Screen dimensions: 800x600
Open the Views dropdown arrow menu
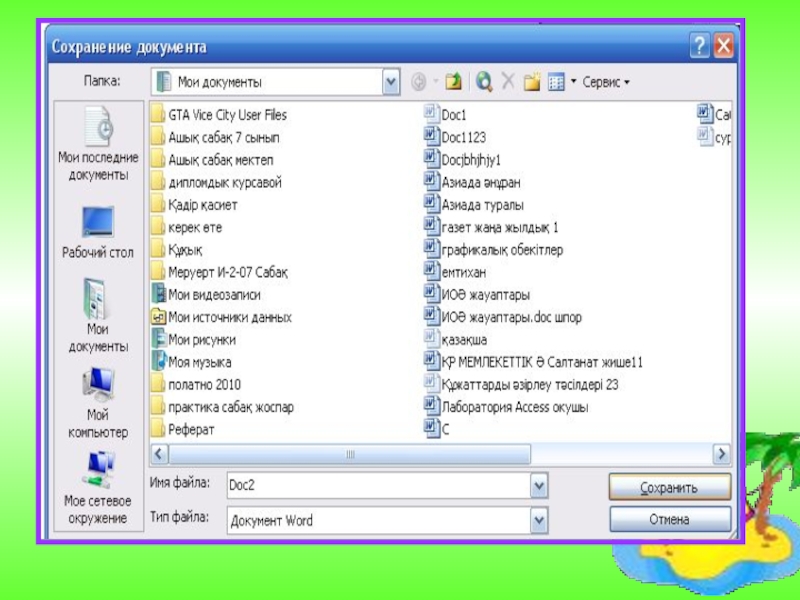[x=572, y=82]
